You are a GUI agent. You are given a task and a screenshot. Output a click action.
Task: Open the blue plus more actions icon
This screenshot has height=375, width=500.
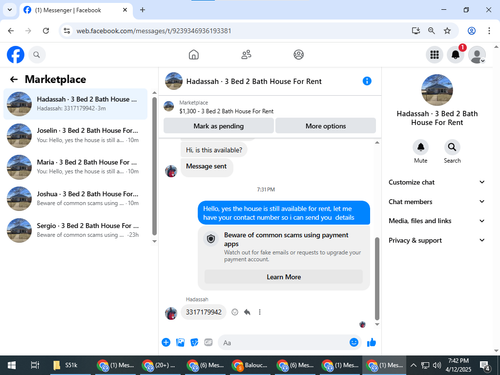click(166, 342)
